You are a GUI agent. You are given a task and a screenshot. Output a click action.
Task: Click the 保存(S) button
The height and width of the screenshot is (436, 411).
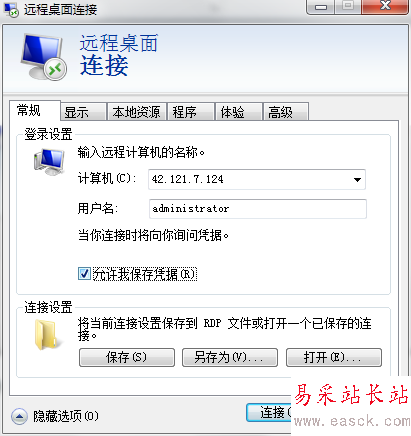pyautogui.click(x=127, y=357)
